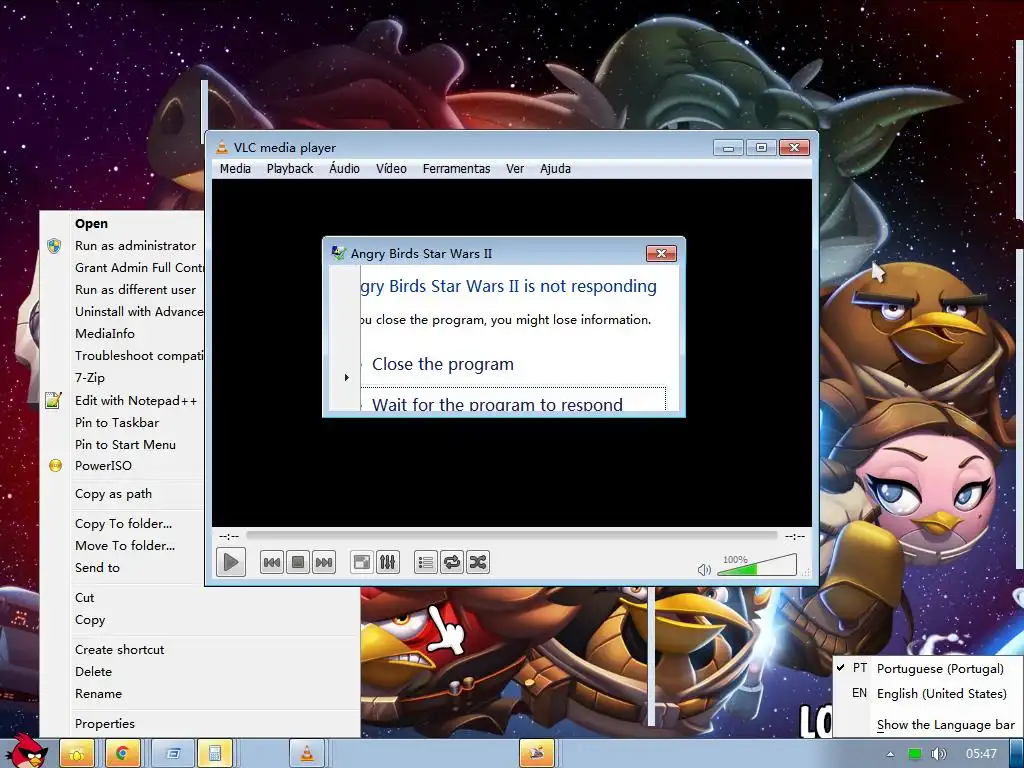The height and width of the screenshot is (768, 1024).
Task: Expand the PowerISO submenu
Action: [x=103, y=466]
